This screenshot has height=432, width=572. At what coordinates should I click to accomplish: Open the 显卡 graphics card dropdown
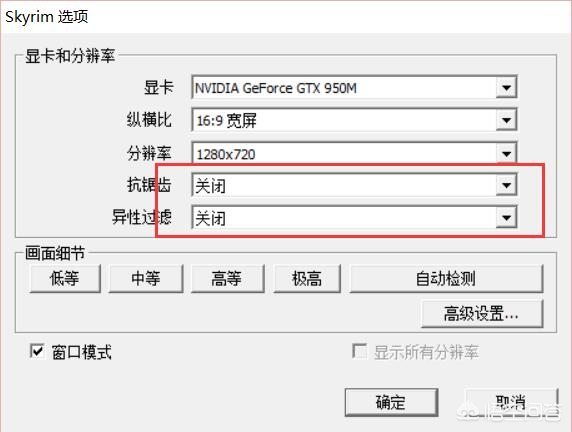click(506, 88)
